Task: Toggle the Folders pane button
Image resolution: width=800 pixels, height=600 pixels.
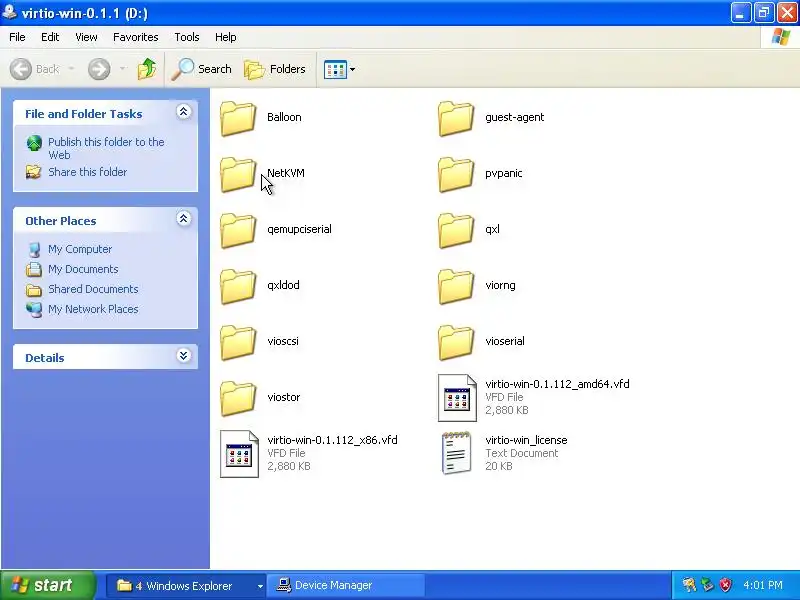Action: click(x=274, y=69)
